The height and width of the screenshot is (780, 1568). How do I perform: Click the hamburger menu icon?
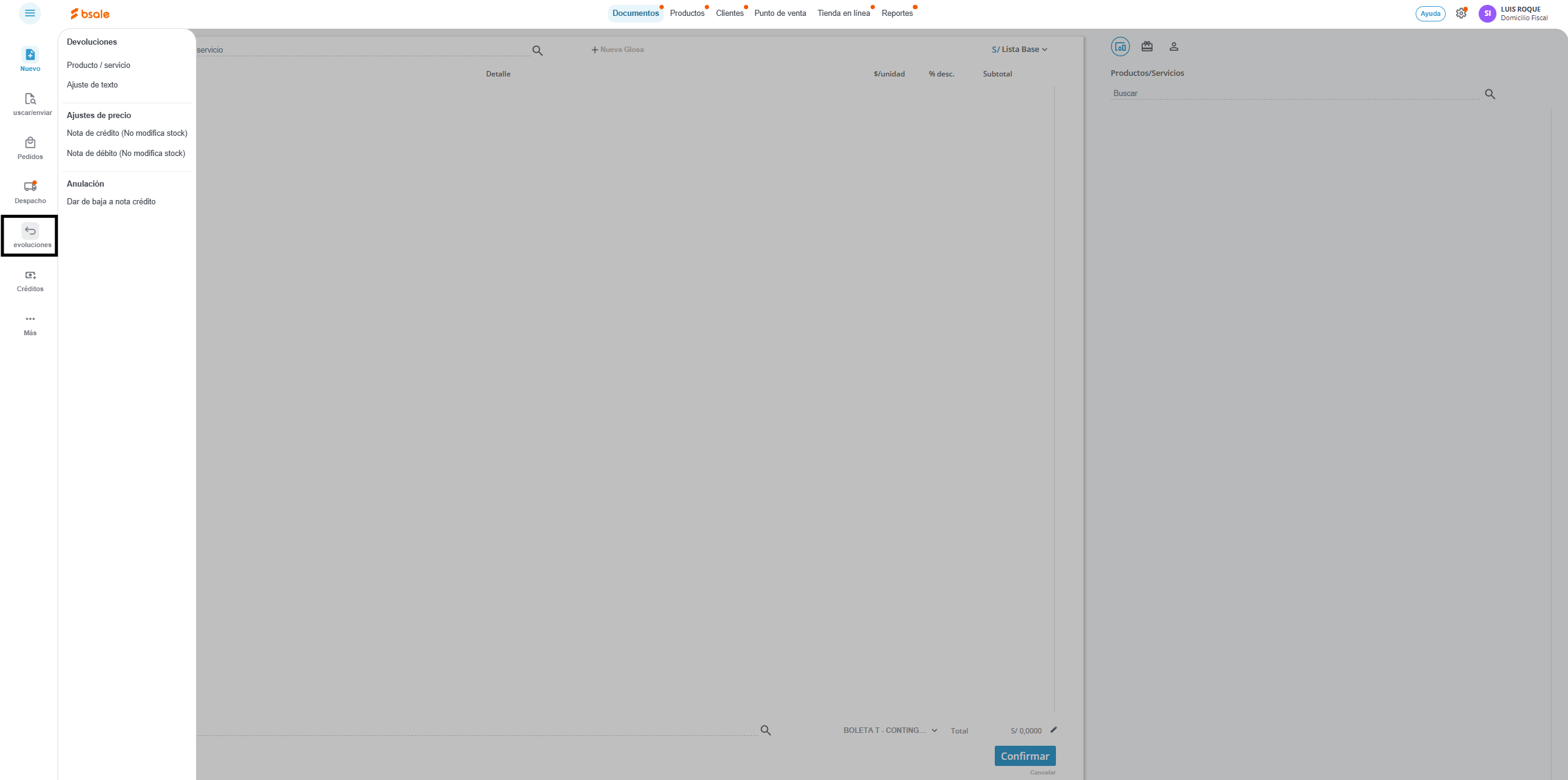coord(29,13)
